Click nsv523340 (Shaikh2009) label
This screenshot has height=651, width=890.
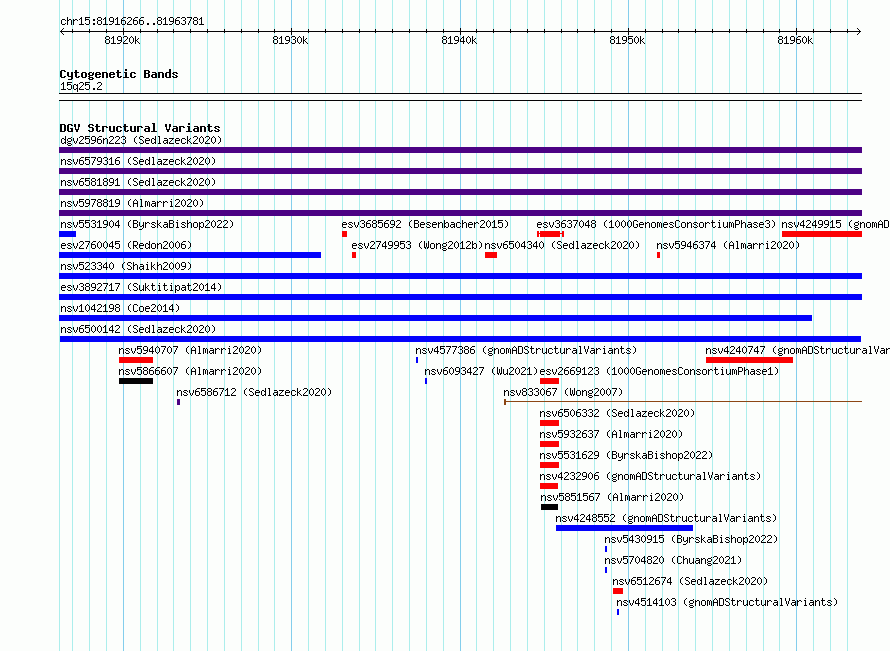[x=126, y=266]
